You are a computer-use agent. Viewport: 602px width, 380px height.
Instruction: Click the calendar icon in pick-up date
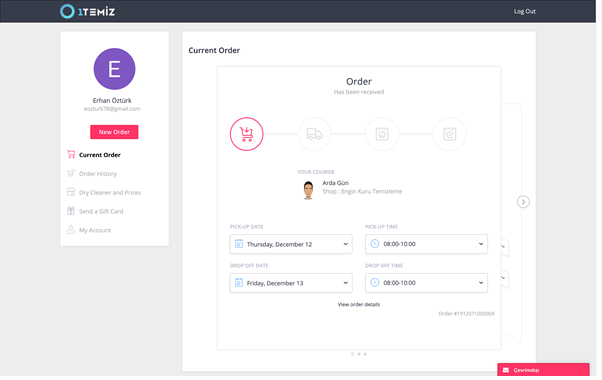tap(239, 244)
